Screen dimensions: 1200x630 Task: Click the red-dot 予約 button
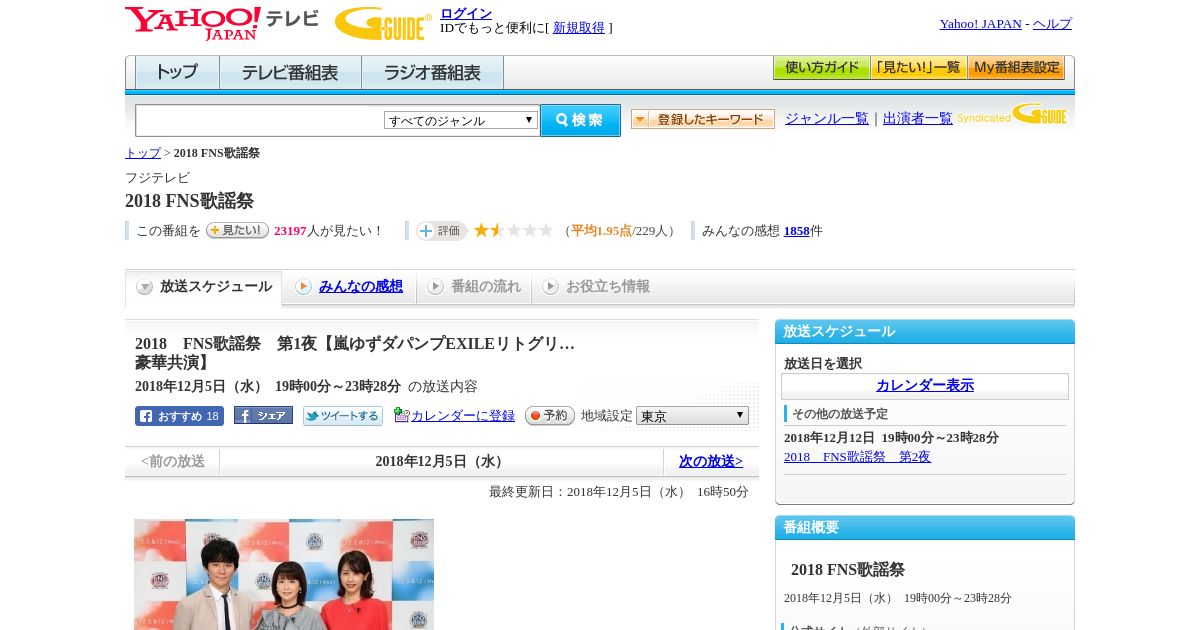(550, 415)
